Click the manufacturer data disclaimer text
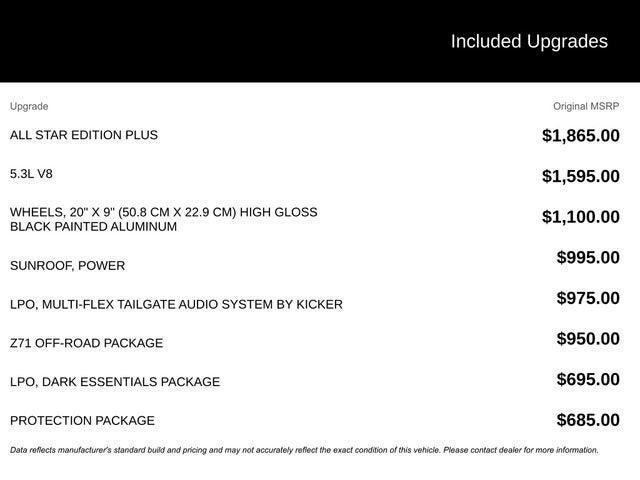 pos(304,450)
